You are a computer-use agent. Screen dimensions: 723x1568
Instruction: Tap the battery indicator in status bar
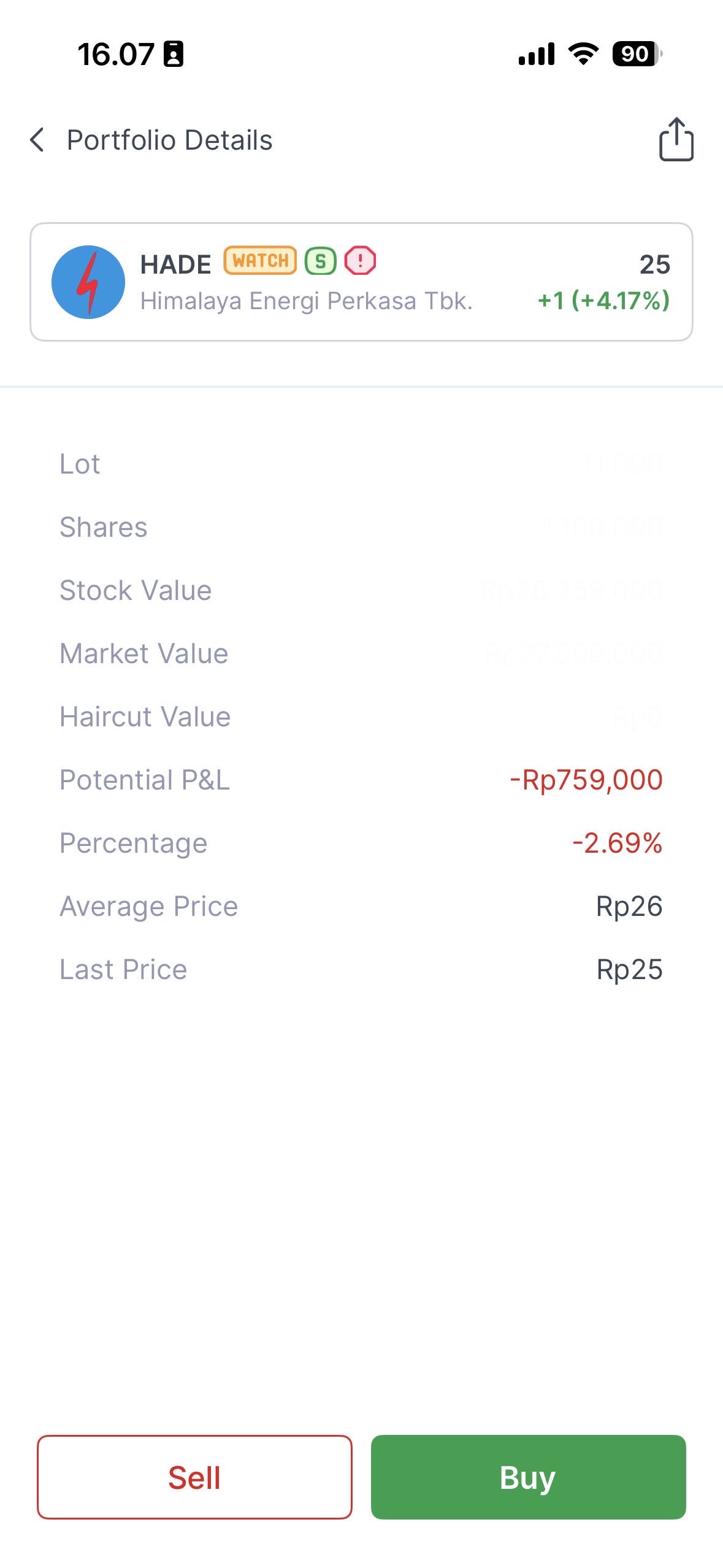637,54
